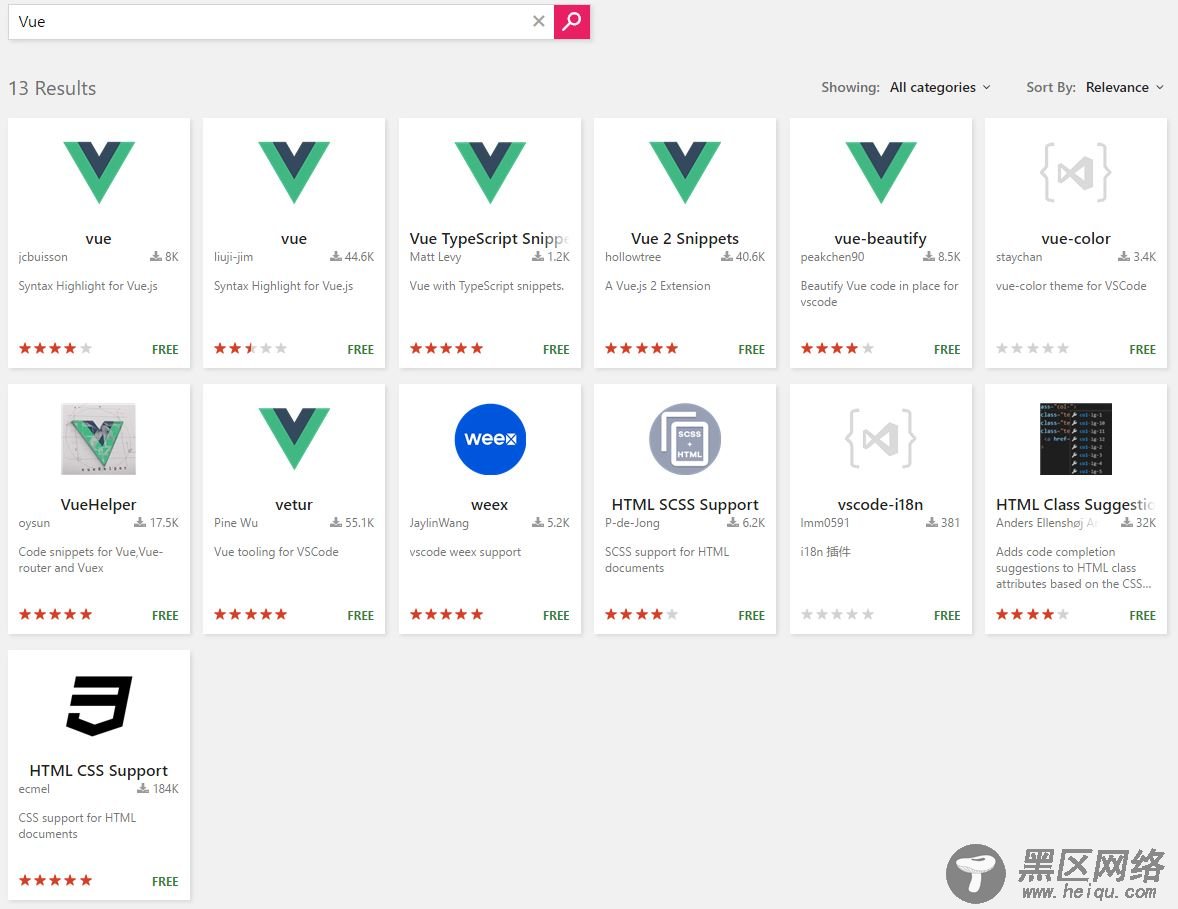Open the vue-beautify logo icon
The width and height of the screenshot is (1178, 909).
click(880, 172)
